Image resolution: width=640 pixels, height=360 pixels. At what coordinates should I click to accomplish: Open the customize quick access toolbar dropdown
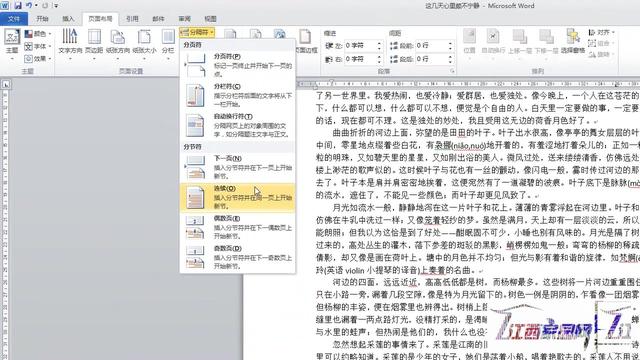(56, 6)
